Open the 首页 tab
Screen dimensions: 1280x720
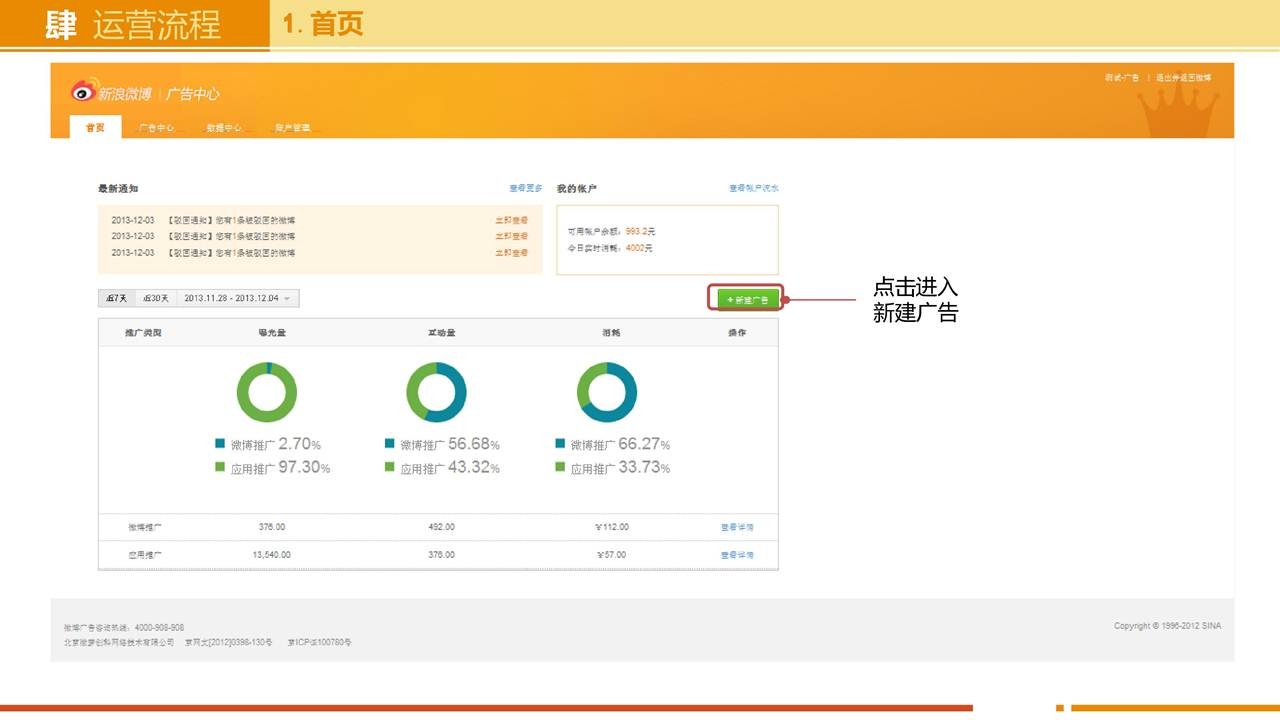(95, 128)
